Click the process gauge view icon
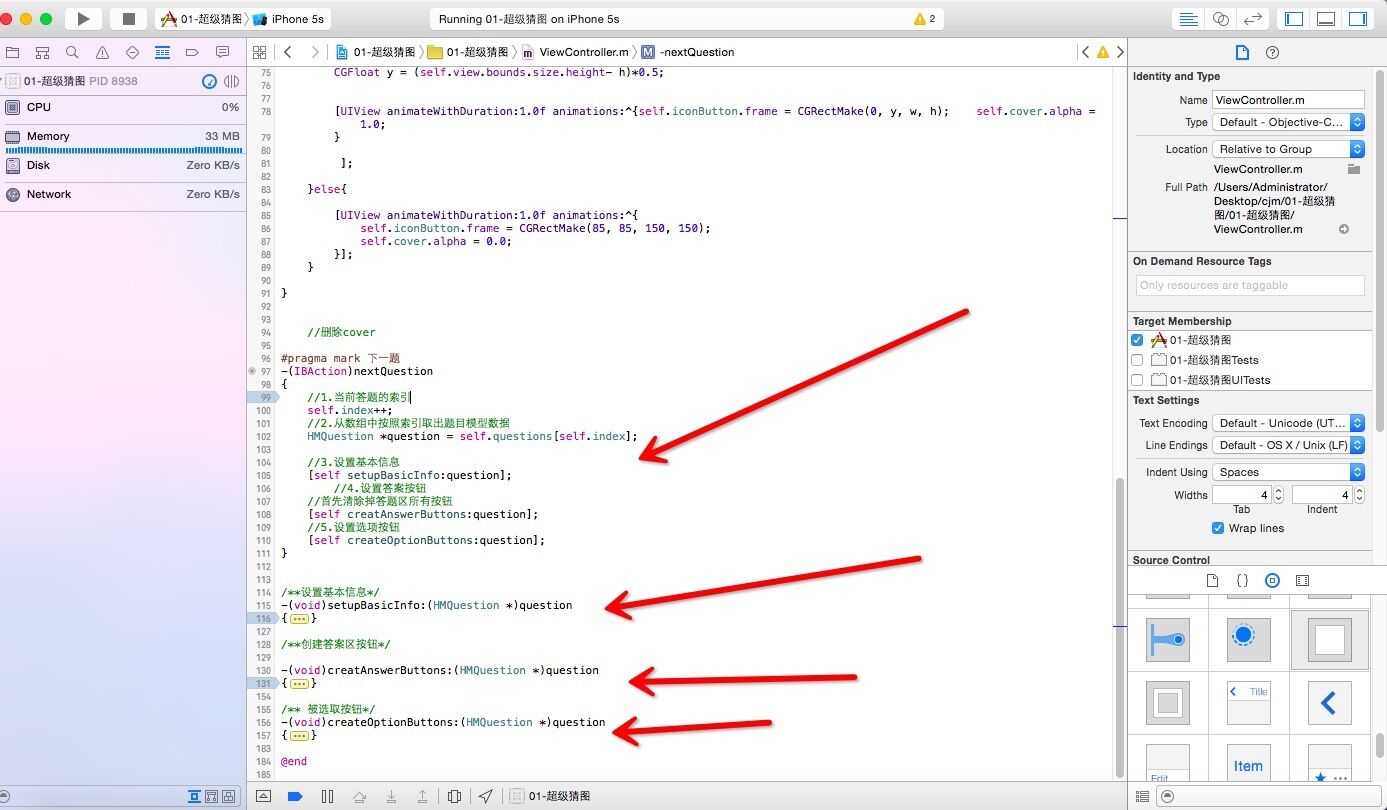Screen dimensions: 1387x810 click(x=210, y=81)
